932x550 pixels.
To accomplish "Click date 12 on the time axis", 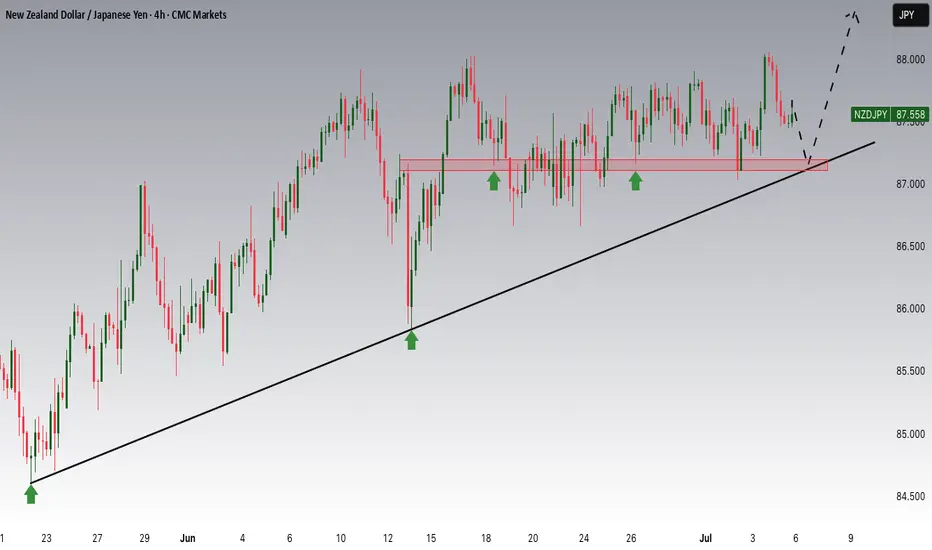I will pyautogui.click(x=388, y=538).
